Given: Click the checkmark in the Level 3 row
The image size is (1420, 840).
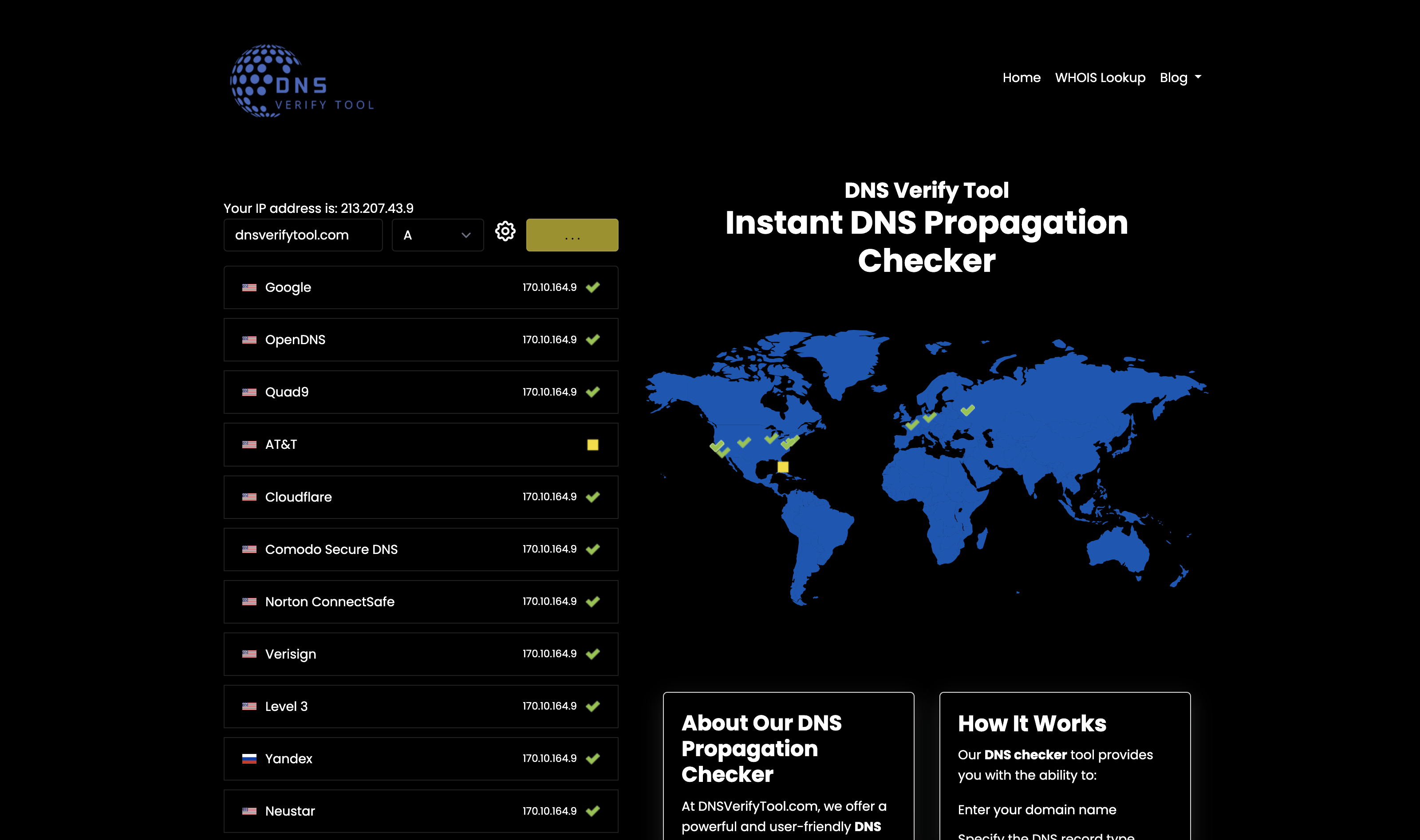Looking at the screenshot, I should coord(593,707).
